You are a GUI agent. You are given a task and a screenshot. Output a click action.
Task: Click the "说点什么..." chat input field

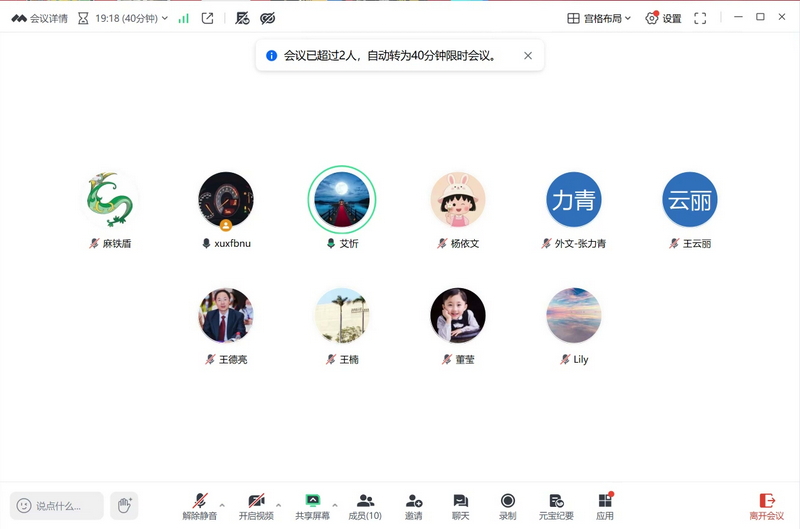click(57, 506)
